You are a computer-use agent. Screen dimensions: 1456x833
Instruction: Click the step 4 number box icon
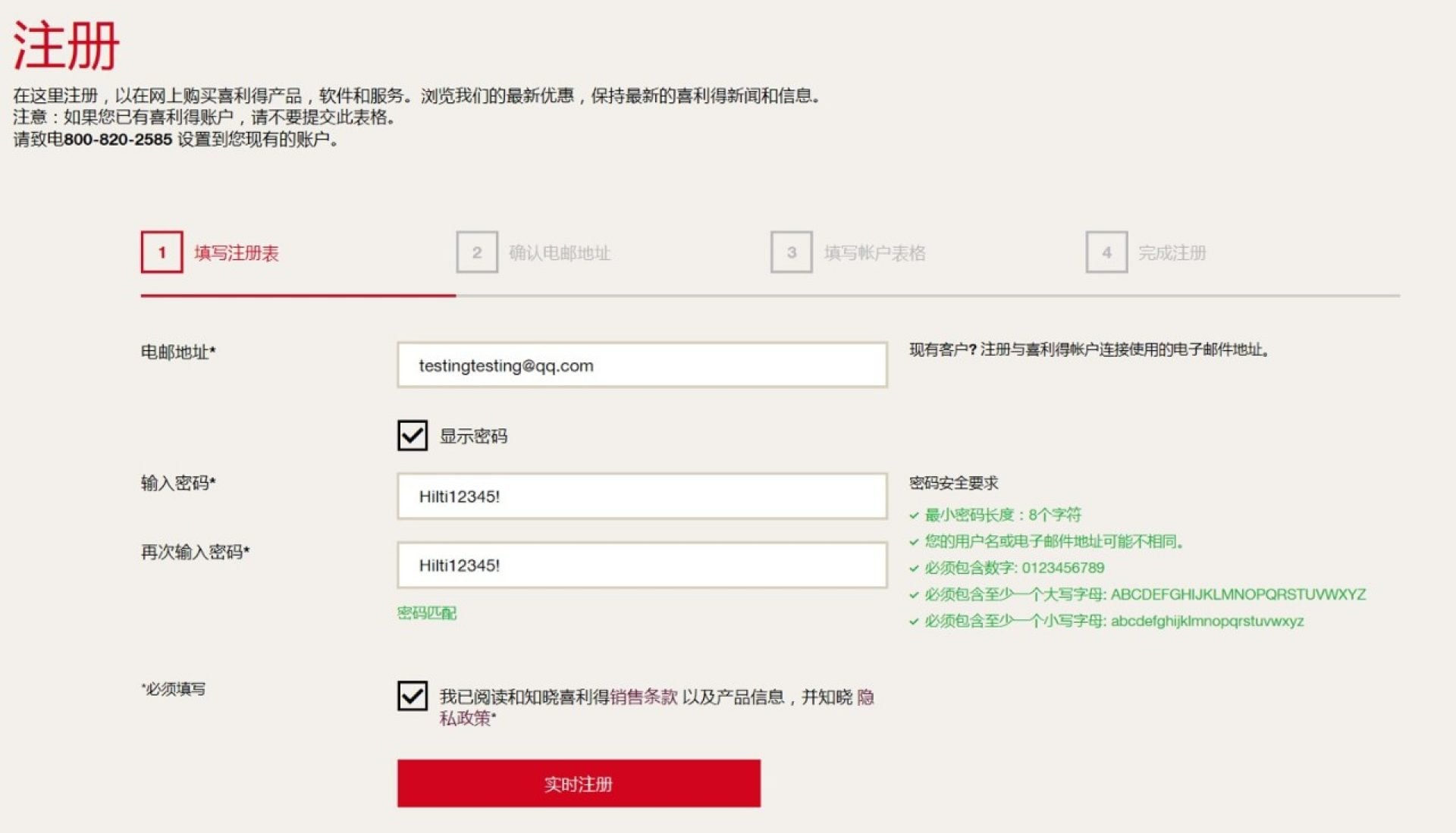pyautogui.click(x=1106, y=252)
